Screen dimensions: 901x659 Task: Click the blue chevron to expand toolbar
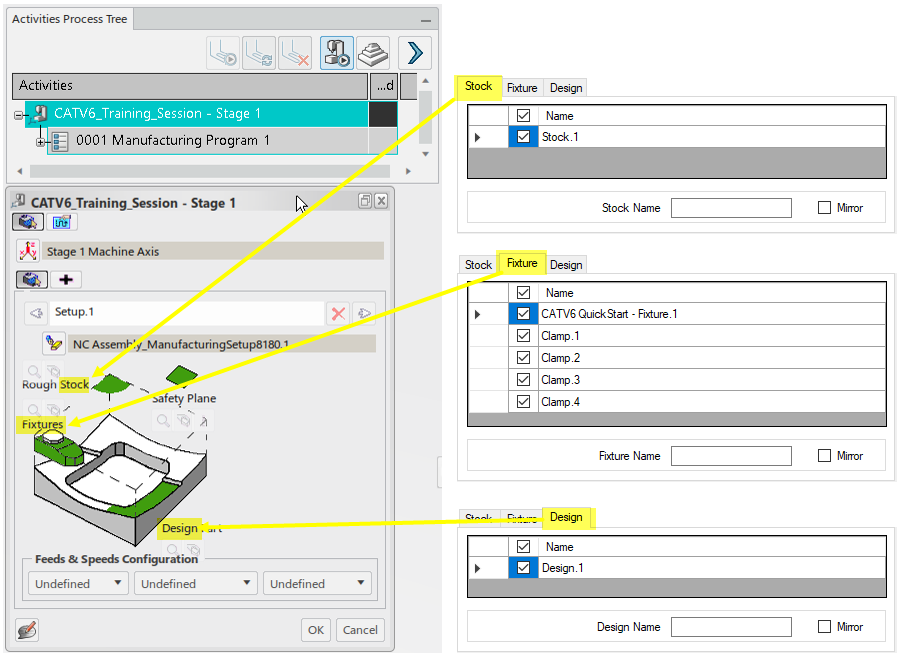[x=415, y=53]
